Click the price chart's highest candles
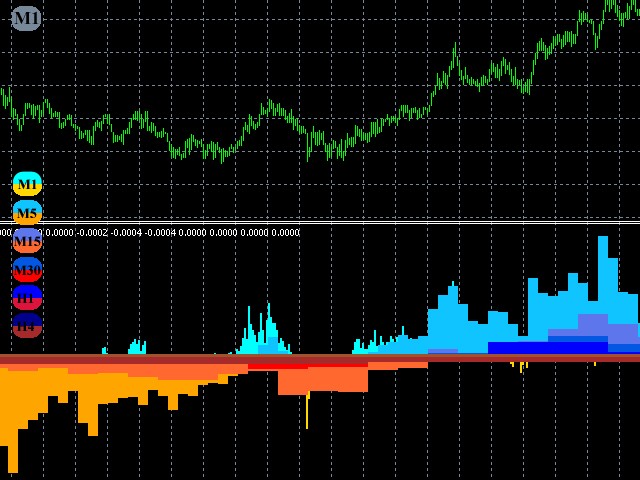This screenshot has height=480, width=640. (612, 8)
